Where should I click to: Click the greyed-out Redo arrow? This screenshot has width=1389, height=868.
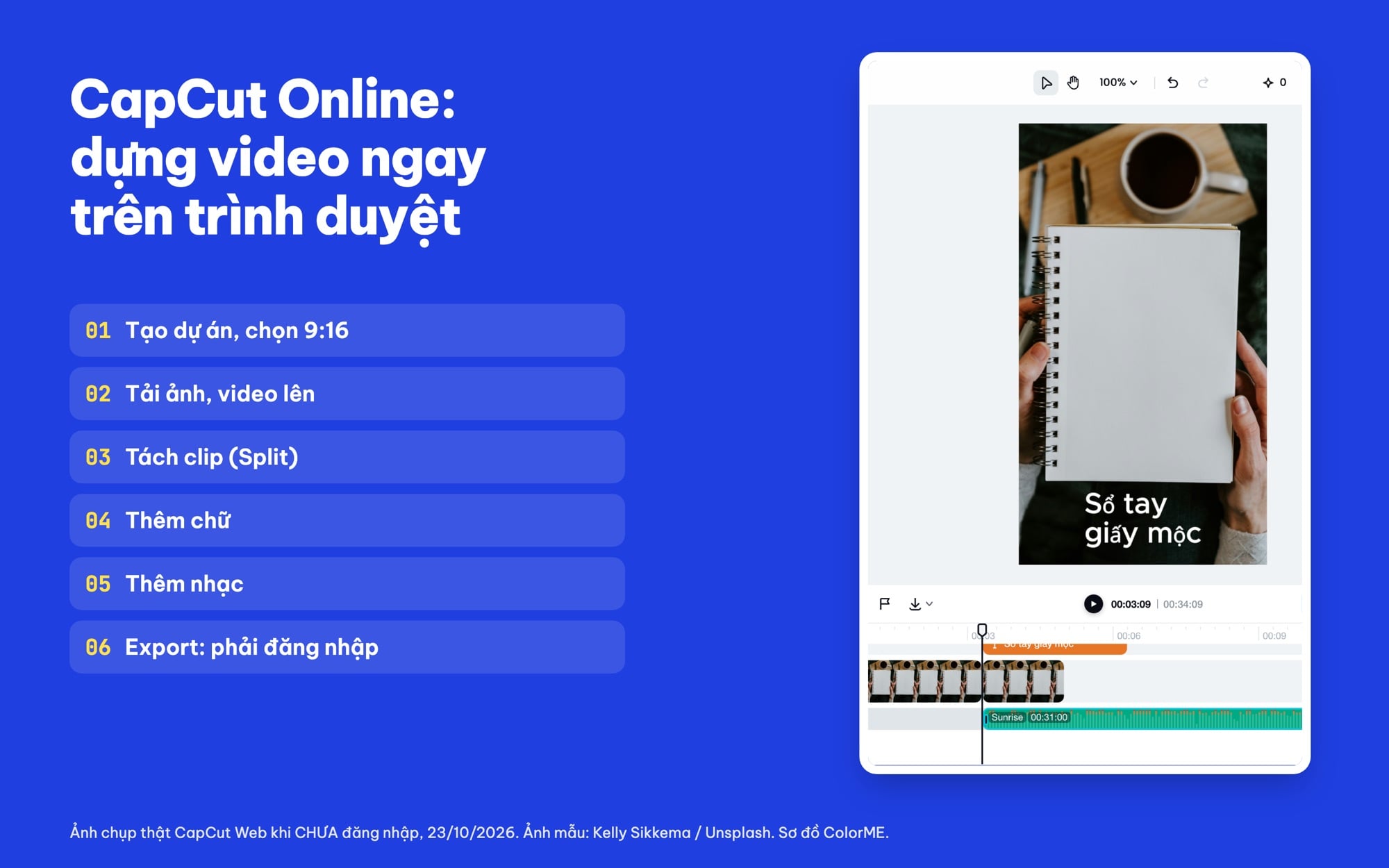pyautogui.click(x=1203, y=83)
